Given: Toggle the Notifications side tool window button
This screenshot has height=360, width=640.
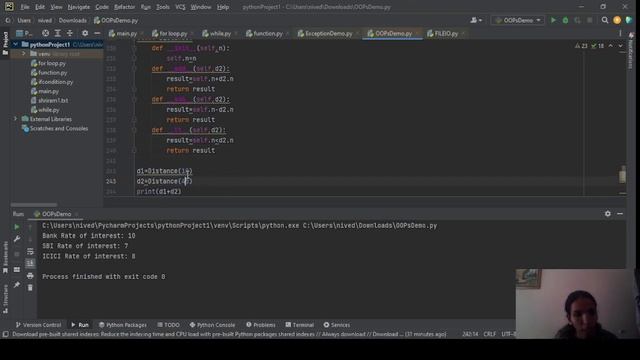Looking at the screenshot, I should (630, 52).
